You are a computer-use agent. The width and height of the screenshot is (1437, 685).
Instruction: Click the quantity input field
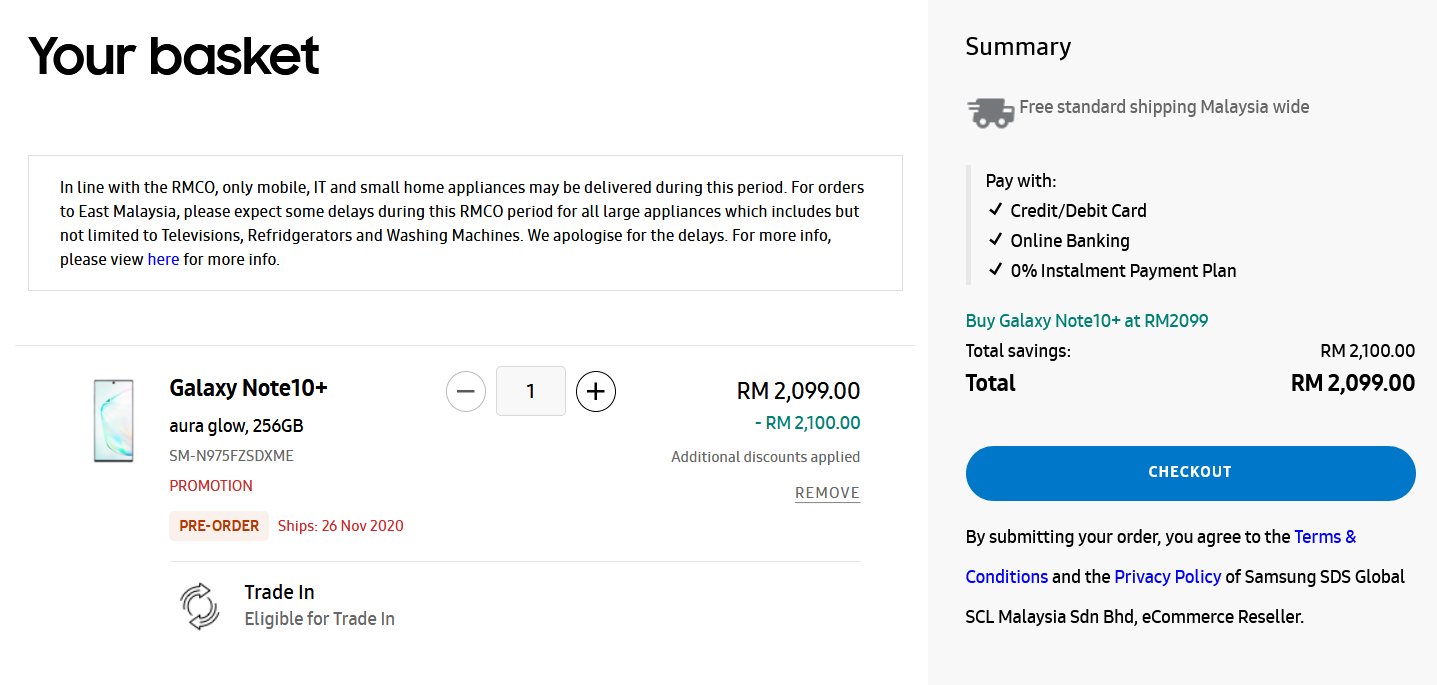click(531, 391)
